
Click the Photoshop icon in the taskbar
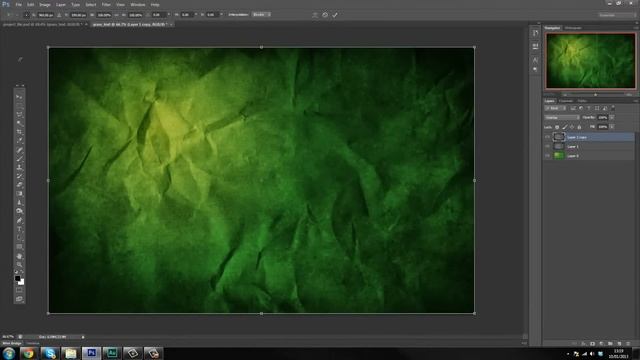pyautogui.click(x=91, y=353)
